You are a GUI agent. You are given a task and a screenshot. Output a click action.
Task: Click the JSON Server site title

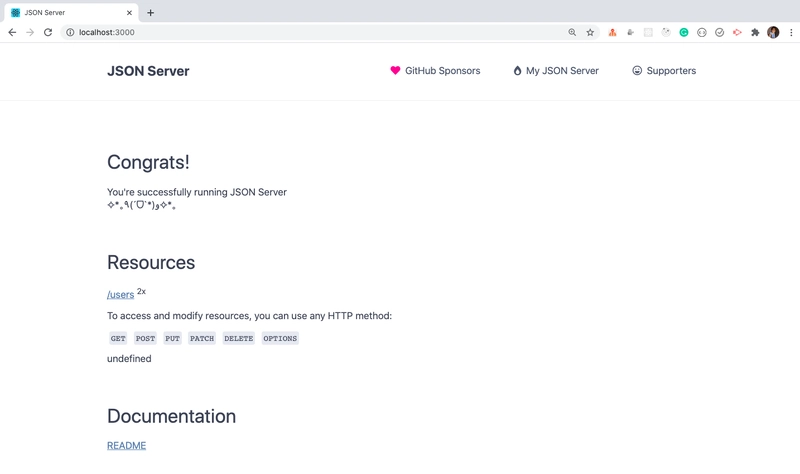[x=148, y=71]
